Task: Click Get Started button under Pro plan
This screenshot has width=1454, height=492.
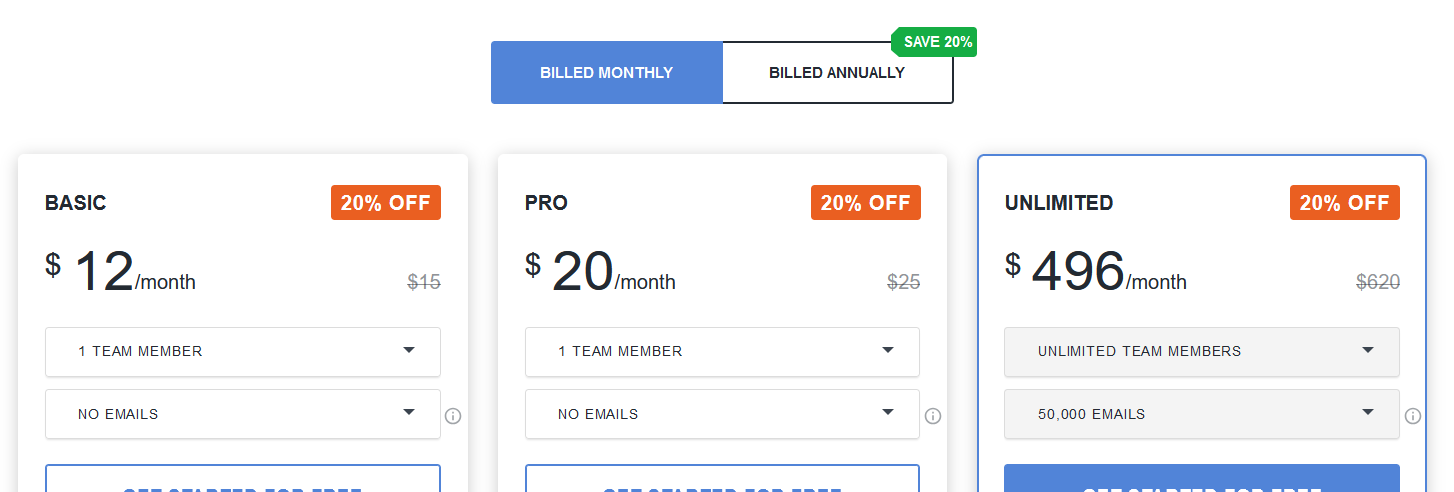Action: (x=722, y=480)
